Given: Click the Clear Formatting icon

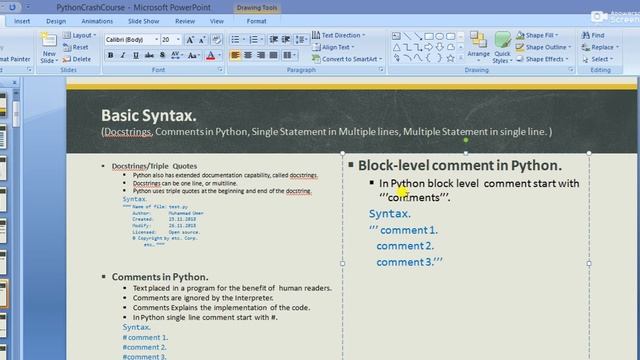Looking at the screenshot, I should tap(217, 40).
